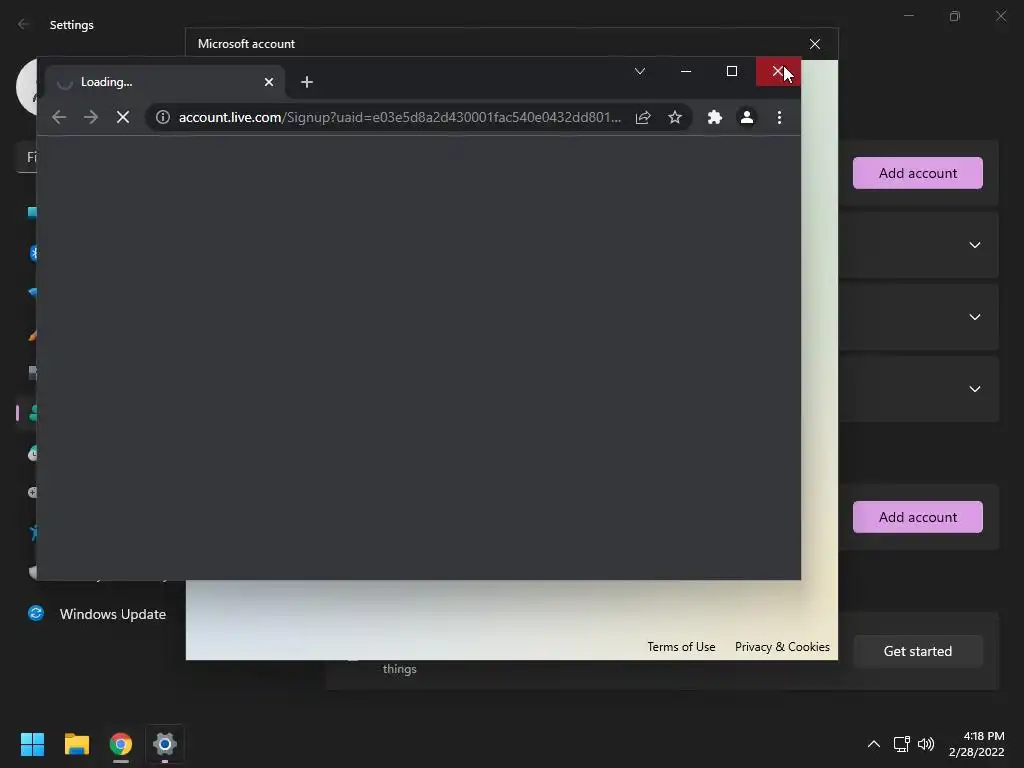Expand the second chevron row in Settings

tap(974, 317)
